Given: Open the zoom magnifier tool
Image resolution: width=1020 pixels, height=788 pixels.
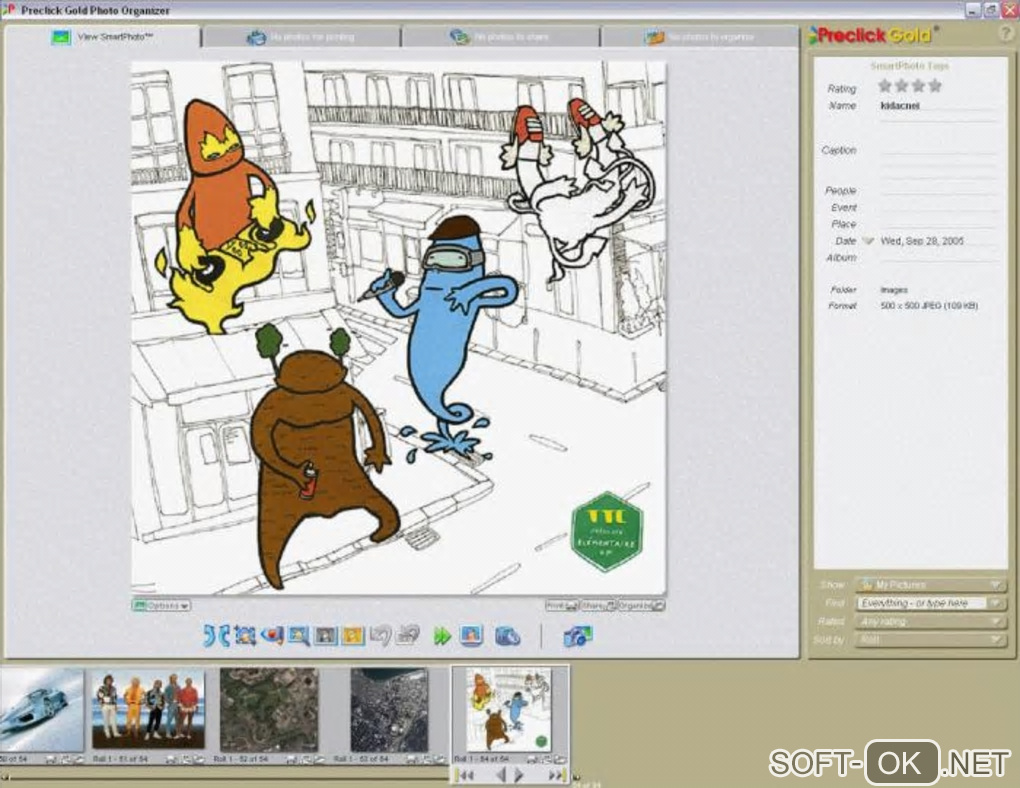Looking at the screenshot, I should (x=299, y=636).
